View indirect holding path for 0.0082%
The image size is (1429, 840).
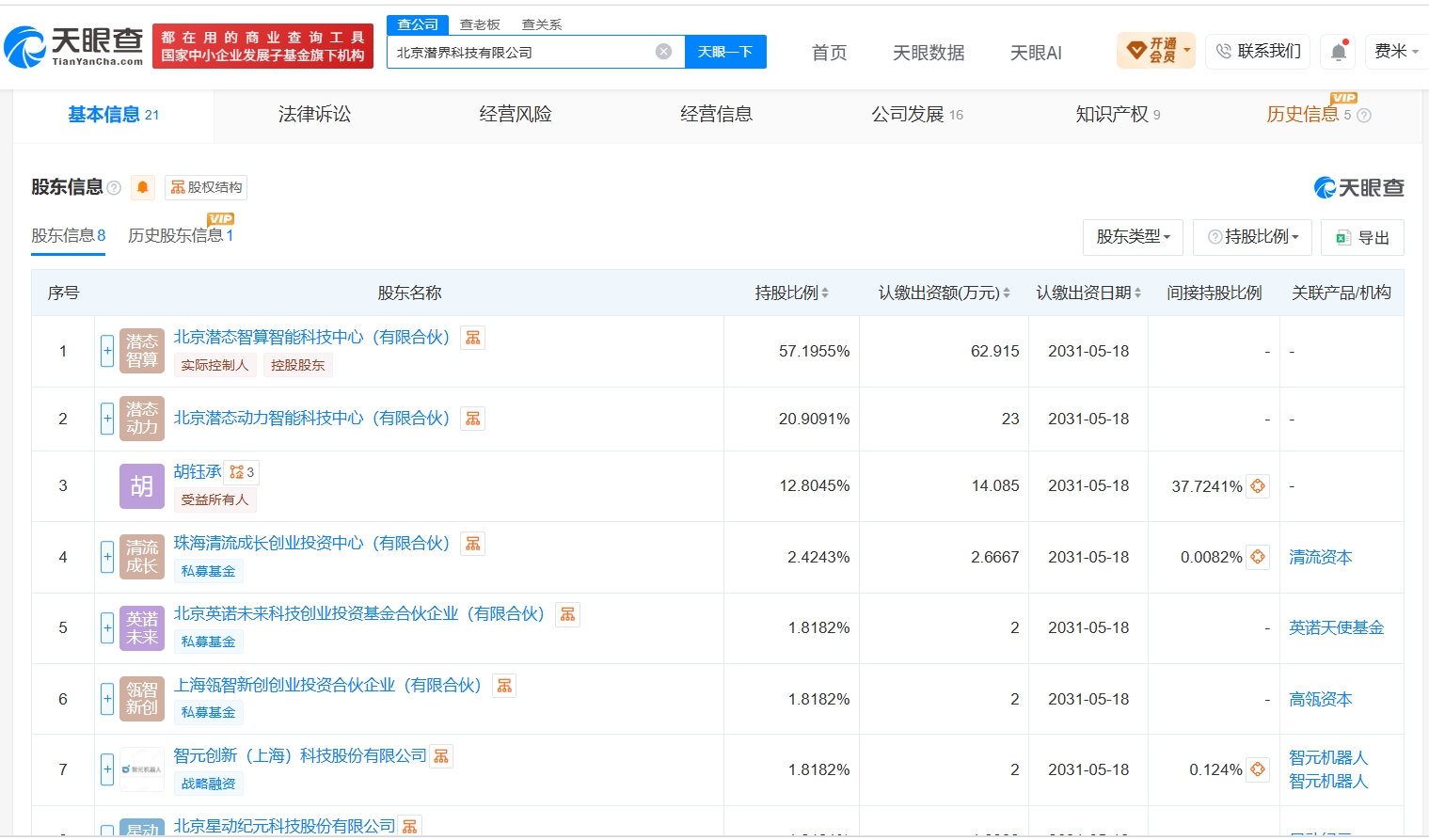(1258, 557)
